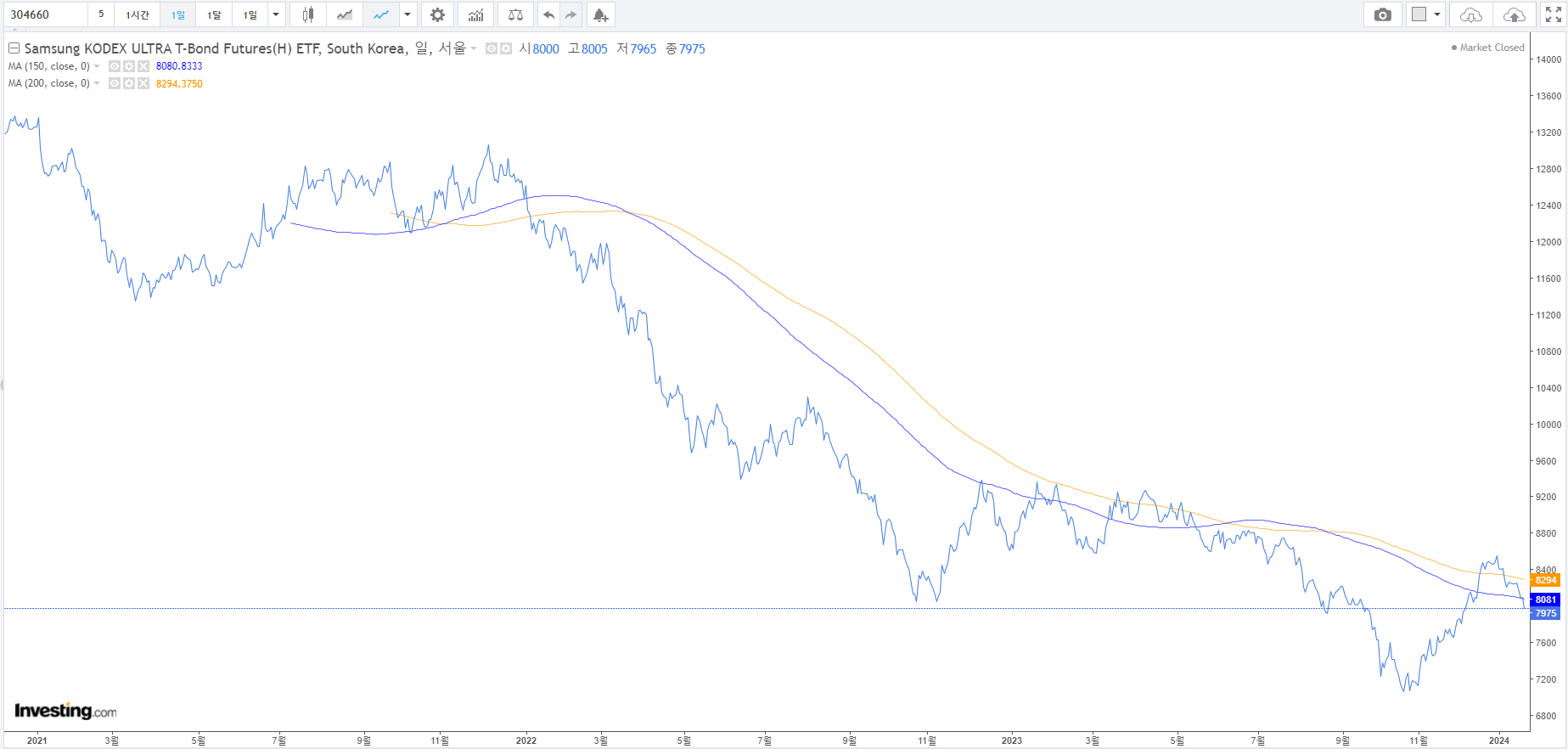Screen dimensions: 1568x749
Task: Click the MA (200, close, 0) label
Action: point(49,83)
